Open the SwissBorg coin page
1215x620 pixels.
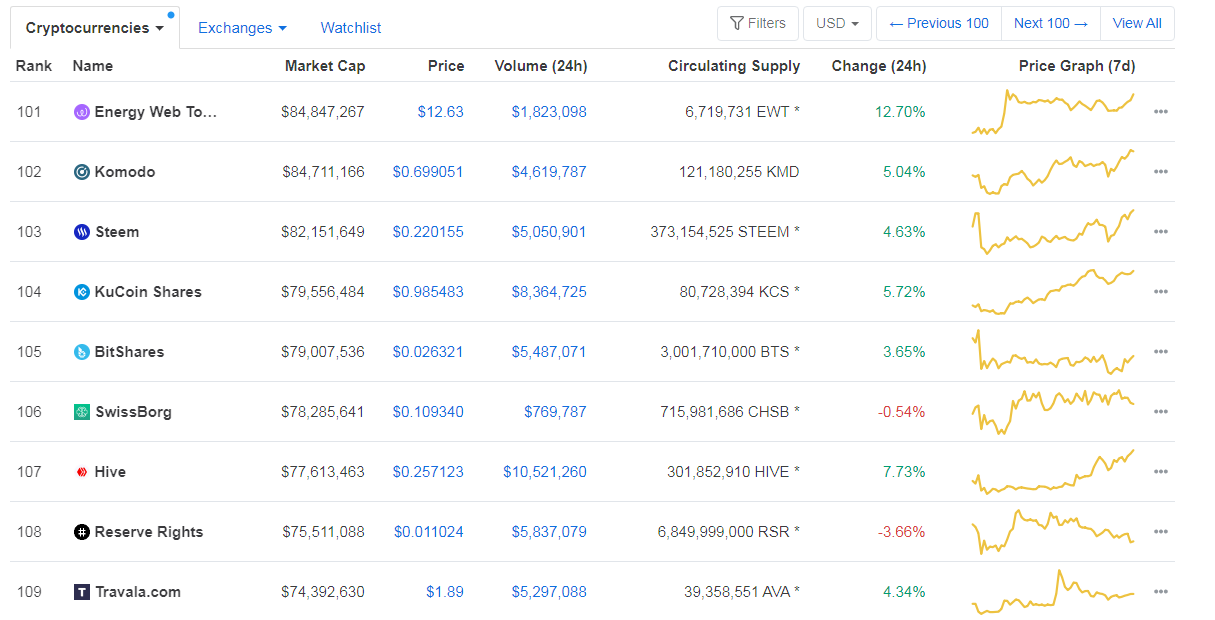[133, 412]
